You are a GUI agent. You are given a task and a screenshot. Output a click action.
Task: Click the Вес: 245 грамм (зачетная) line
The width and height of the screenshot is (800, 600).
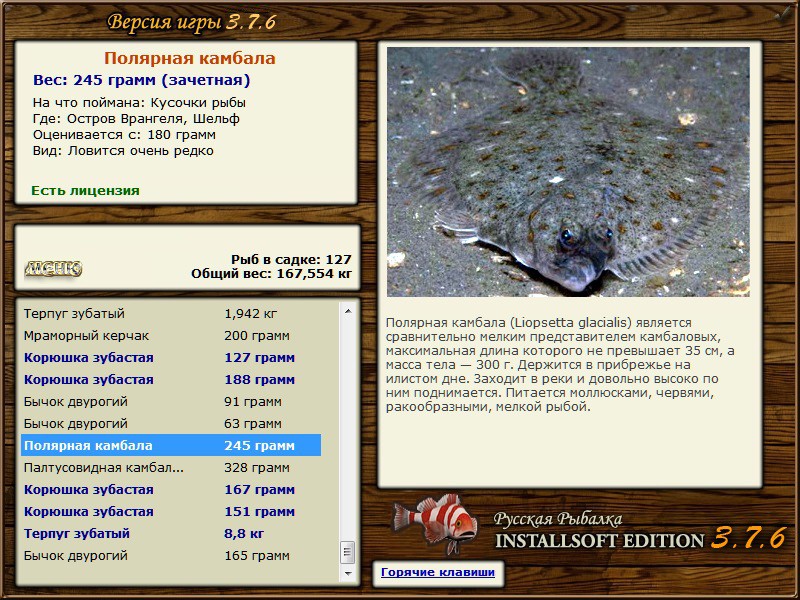141,80
